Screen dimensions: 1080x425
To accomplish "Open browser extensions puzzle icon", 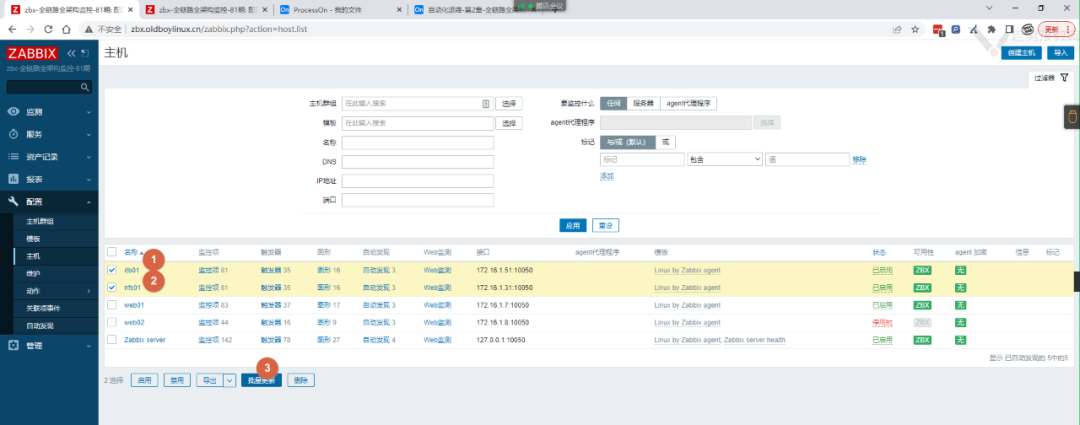I will click(991, 30).
